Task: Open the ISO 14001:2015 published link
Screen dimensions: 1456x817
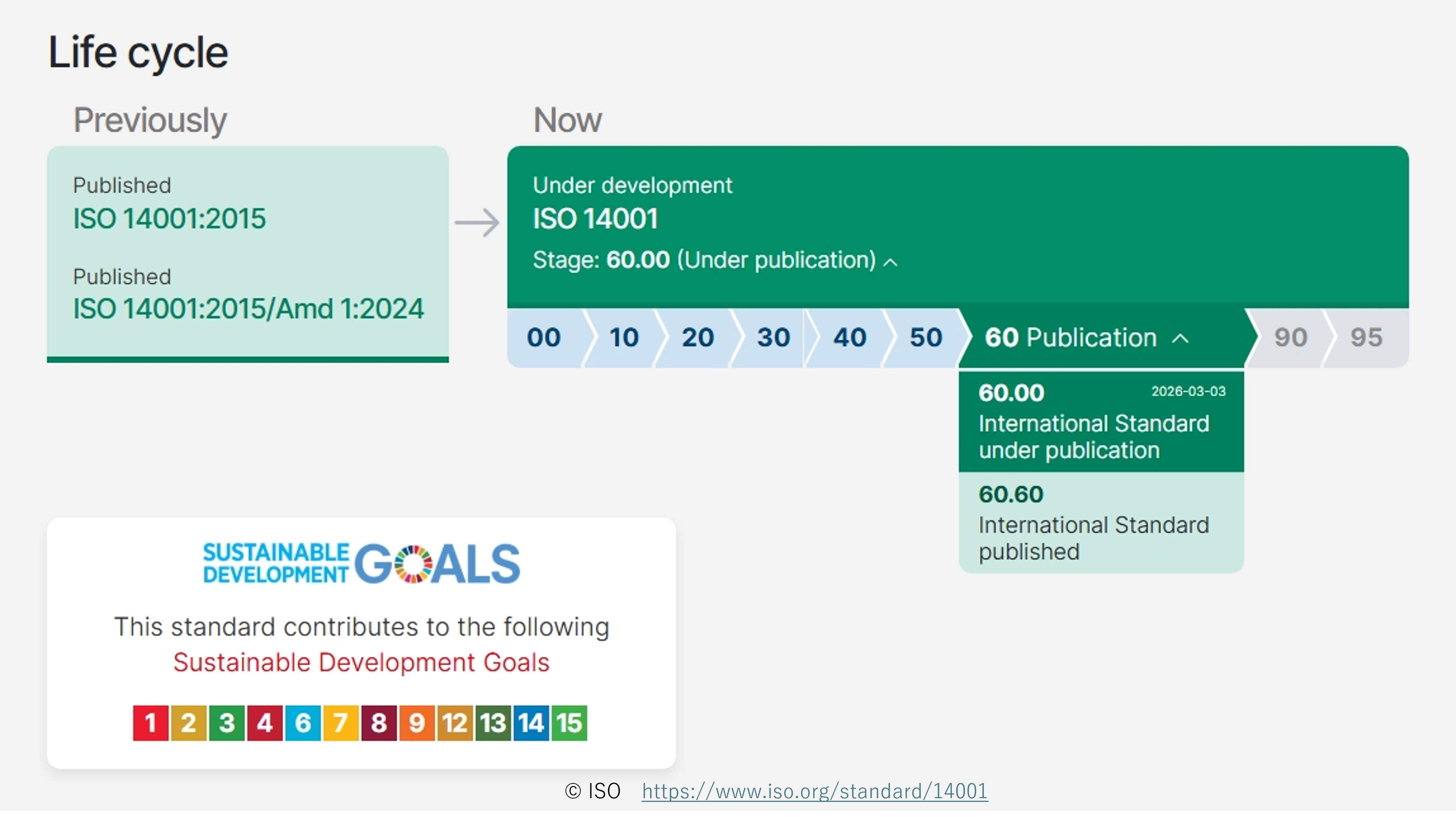Action: point(169,219)
